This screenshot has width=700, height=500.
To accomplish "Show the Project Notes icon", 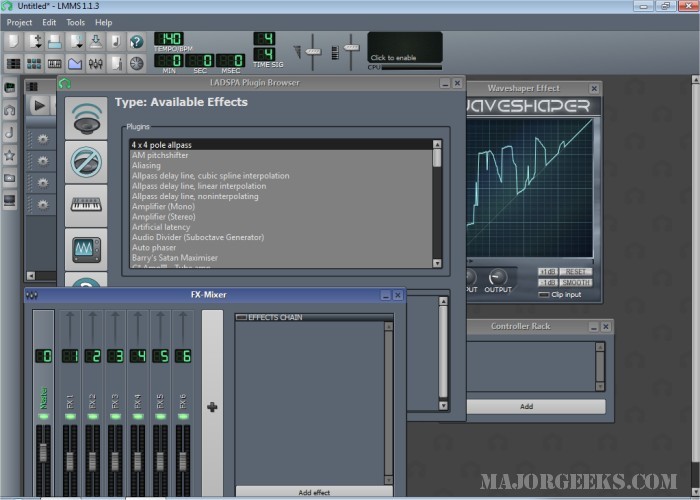I will 116,63.
